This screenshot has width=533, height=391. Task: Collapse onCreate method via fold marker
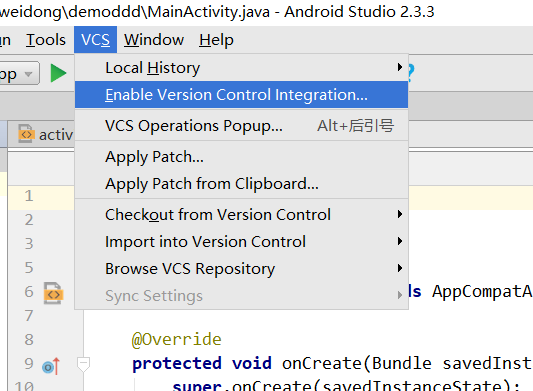click(83, 364)
